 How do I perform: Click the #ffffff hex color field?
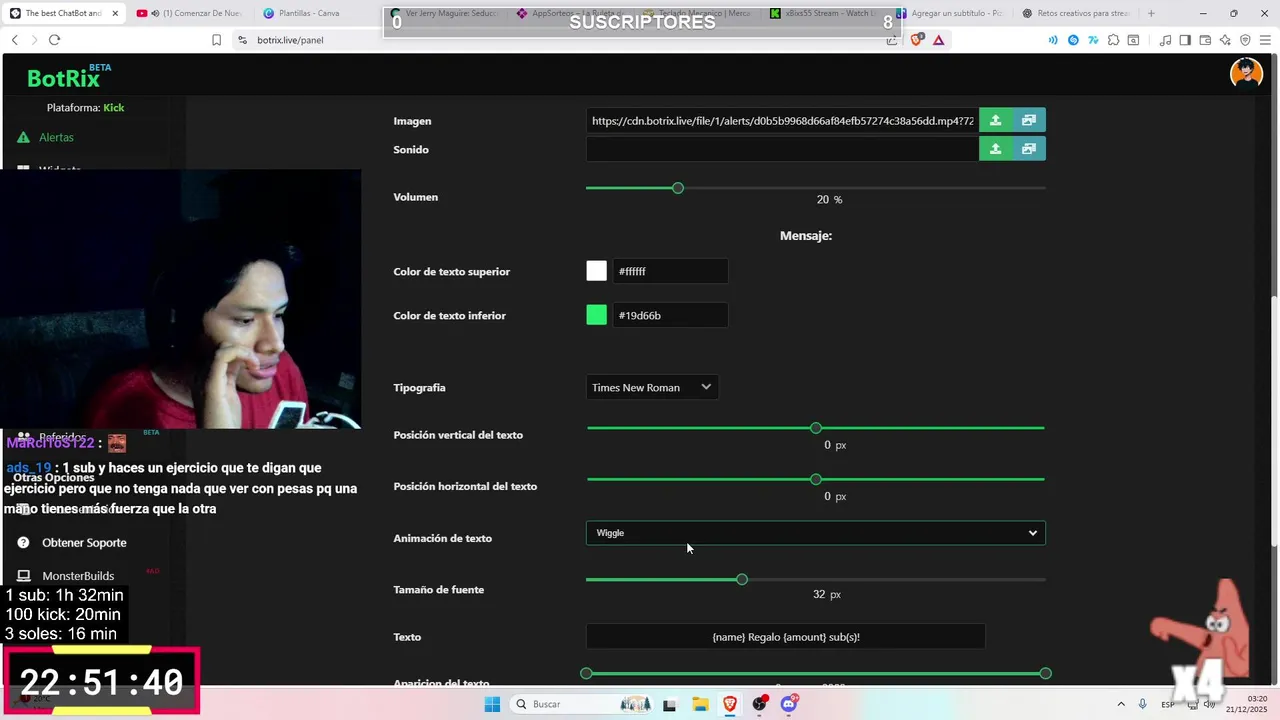(x=670, y=271)
